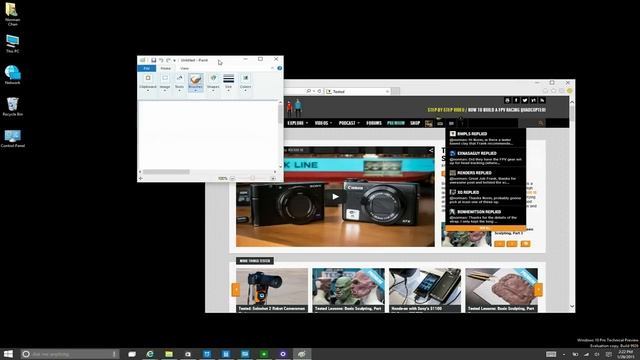
Task: Open the Control Panel desktop icon
Action: (x=12, y=138)
